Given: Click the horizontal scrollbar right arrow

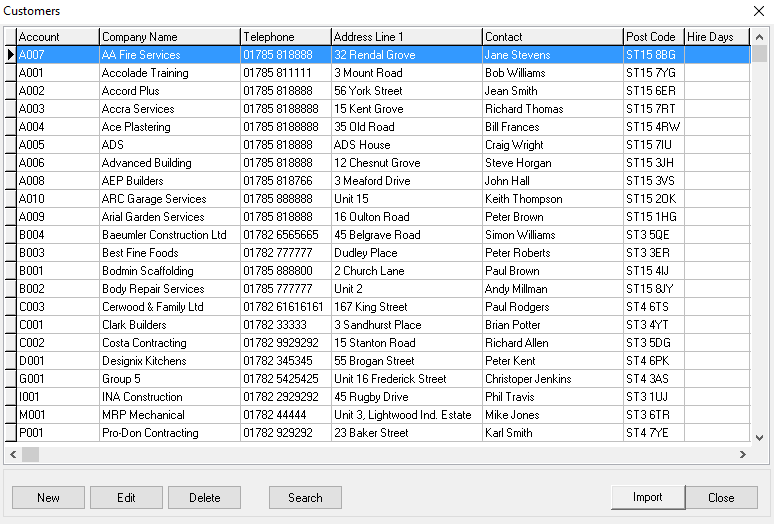Looking at the screenshot, I should click(x=742, y=454).
